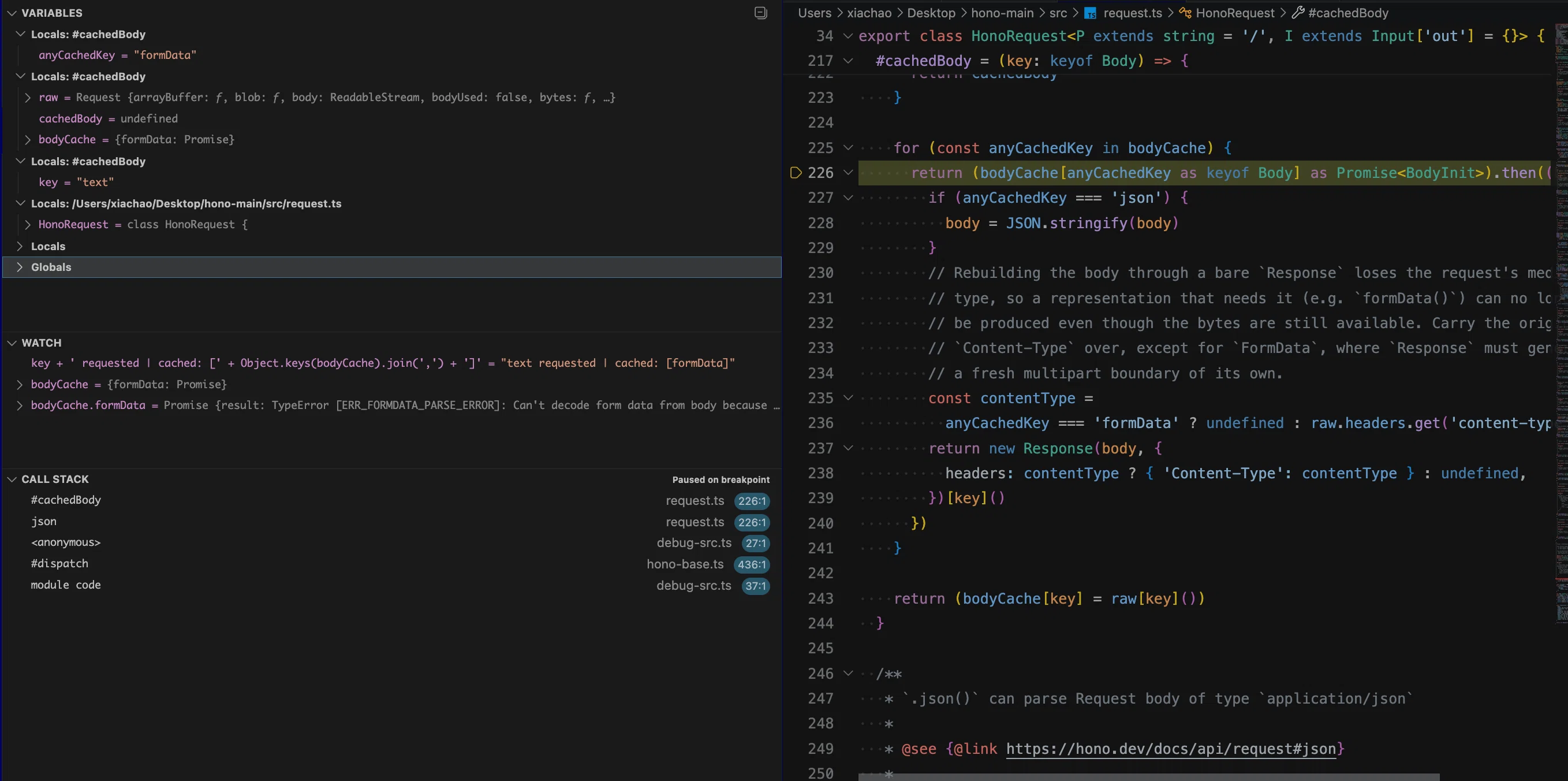Screen dimensions: 1568x781
Task: Click the 436:1 badge for hono-base.ts
Action: 752,565
